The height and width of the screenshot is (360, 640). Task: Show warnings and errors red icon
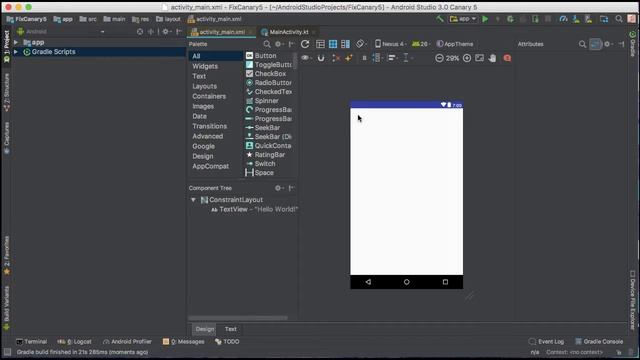pyautogui.click(x=507, y=58)
